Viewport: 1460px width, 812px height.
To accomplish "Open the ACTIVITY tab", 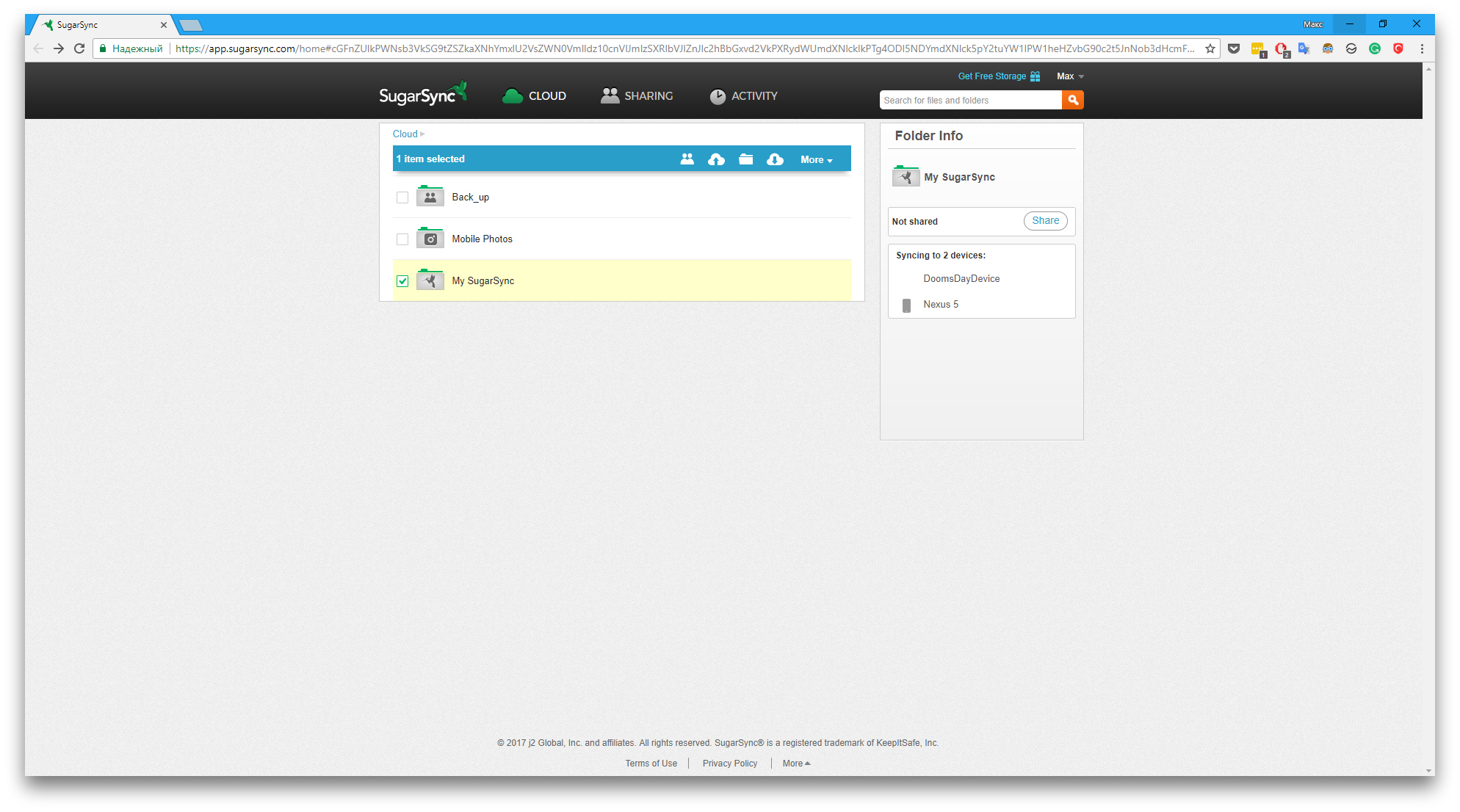I will 743,96.
